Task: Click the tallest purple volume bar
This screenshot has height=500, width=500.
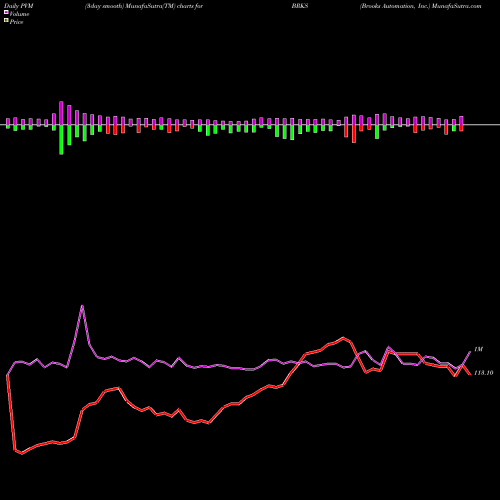Action: click(x=61, y=113)
